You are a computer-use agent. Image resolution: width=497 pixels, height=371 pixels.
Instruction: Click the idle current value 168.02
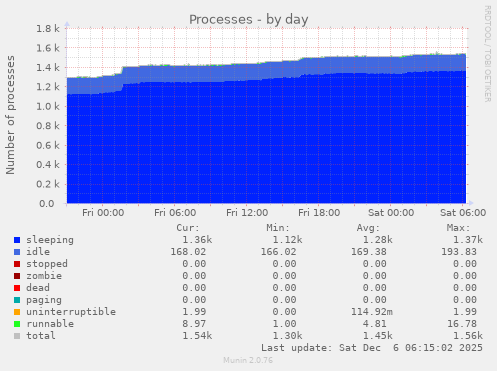188,252
